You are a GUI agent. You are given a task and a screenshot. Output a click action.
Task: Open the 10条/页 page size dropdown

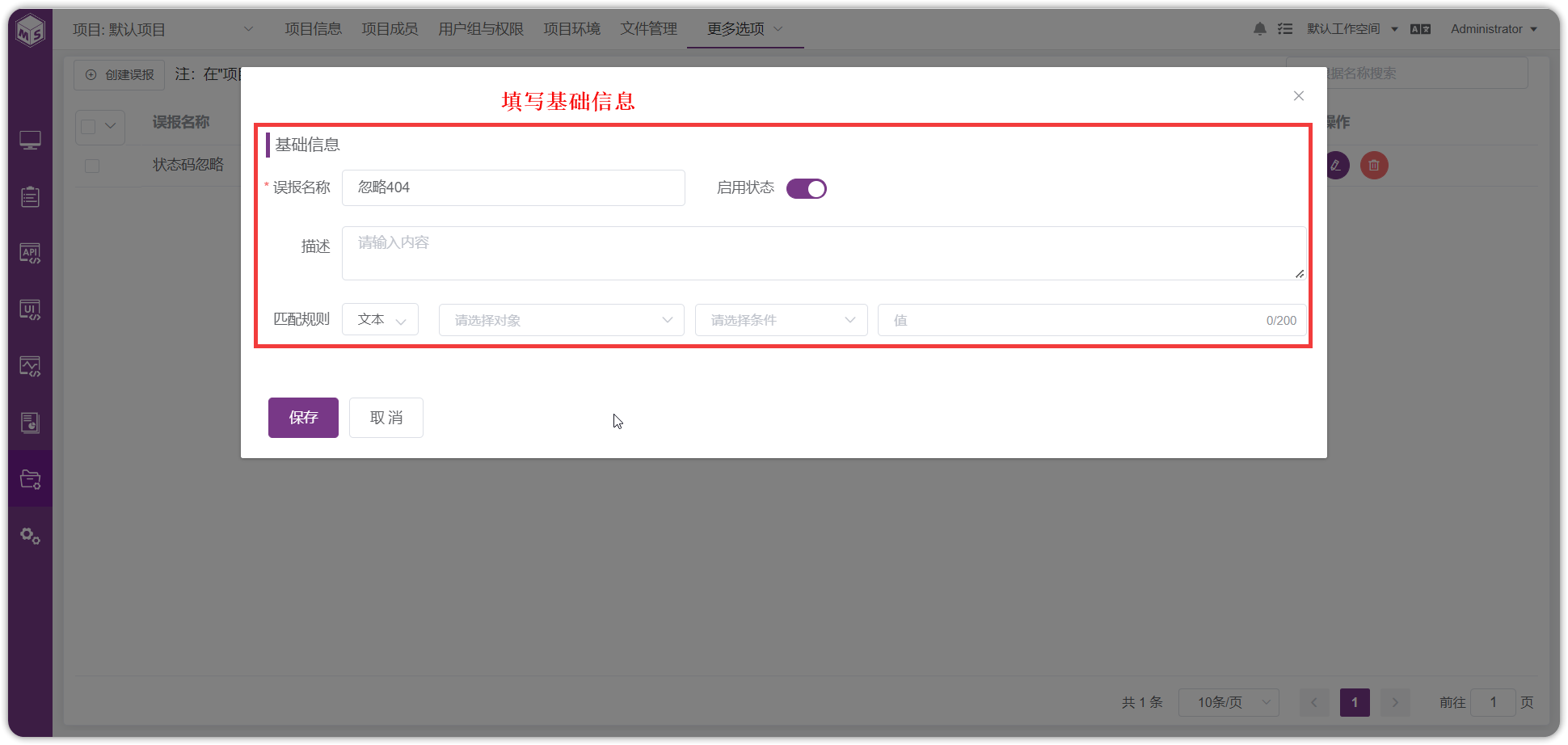coord(1229,702)
